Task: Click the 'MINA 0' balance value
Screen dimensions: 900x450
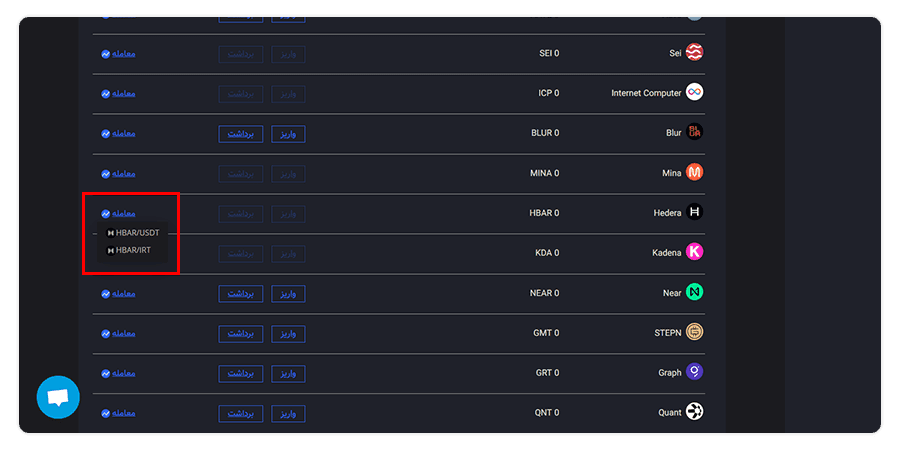Action: point(545,173)
